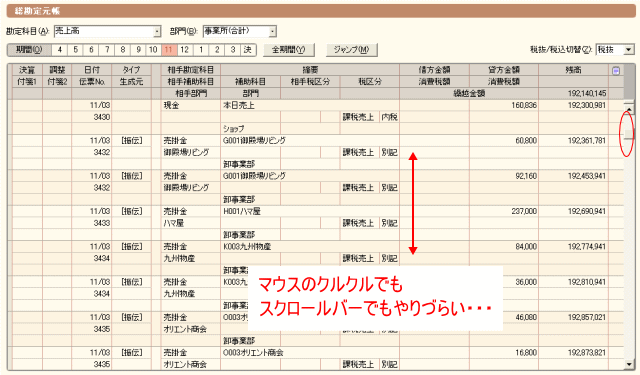Click the 付箋1 column header
640x375 pixels.
(27, 82)
